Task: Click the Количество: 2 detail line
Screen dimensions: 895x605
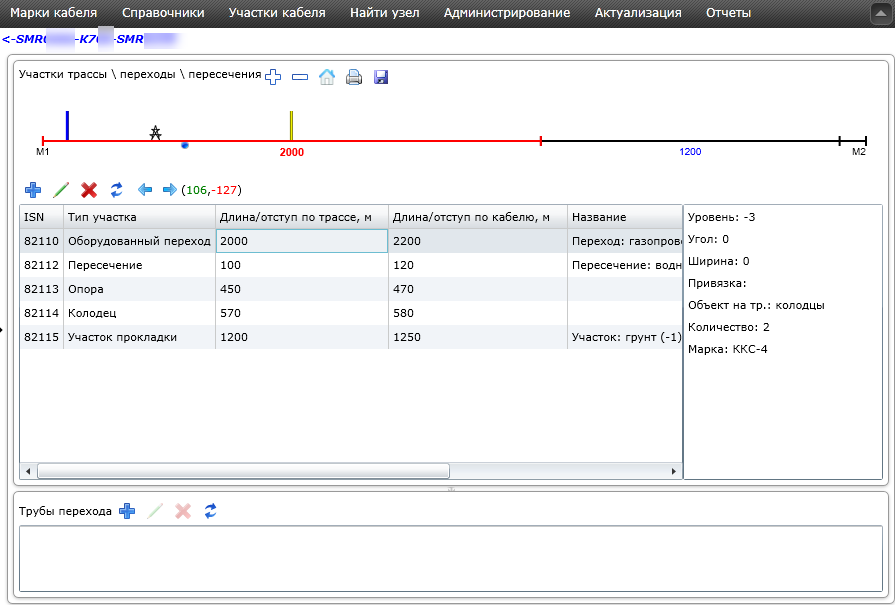Action: [x=729, y=327]
